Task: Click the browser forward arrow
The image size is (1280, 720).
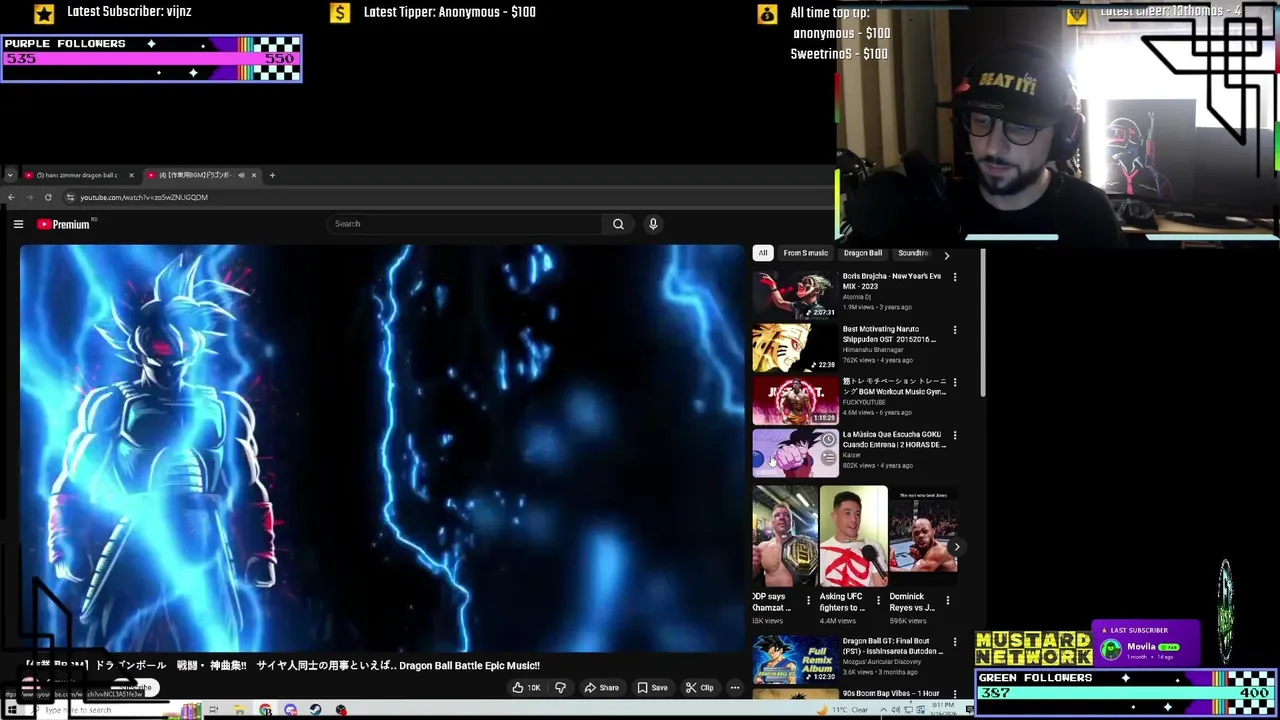Action: pos(29,197)
